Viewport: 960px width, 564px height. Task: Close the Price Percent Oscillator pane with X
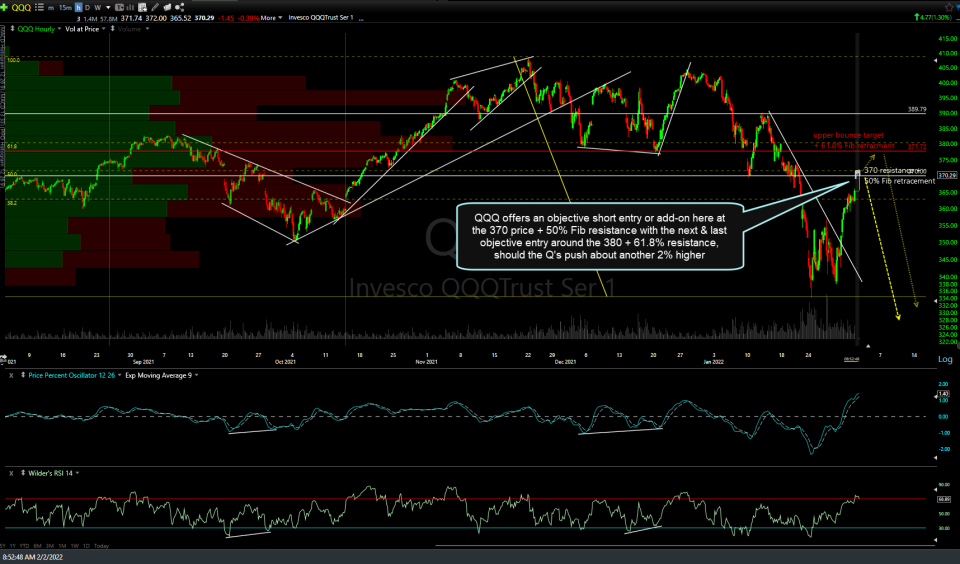click(11, 375)
